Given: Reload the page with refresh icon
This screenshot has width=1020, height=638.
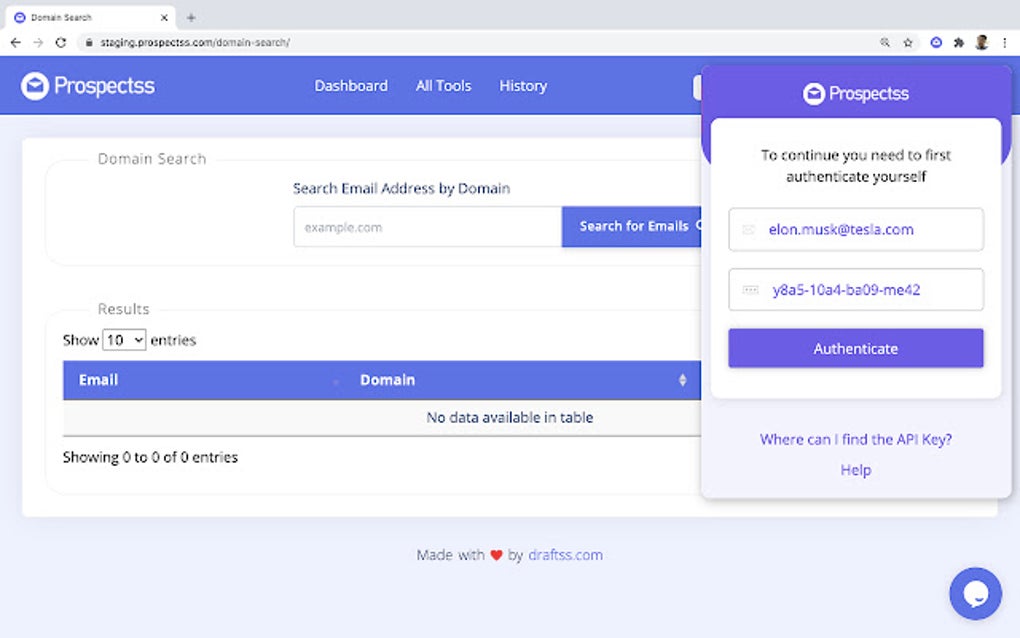Looking at the screenshot, I should [61, 43].
